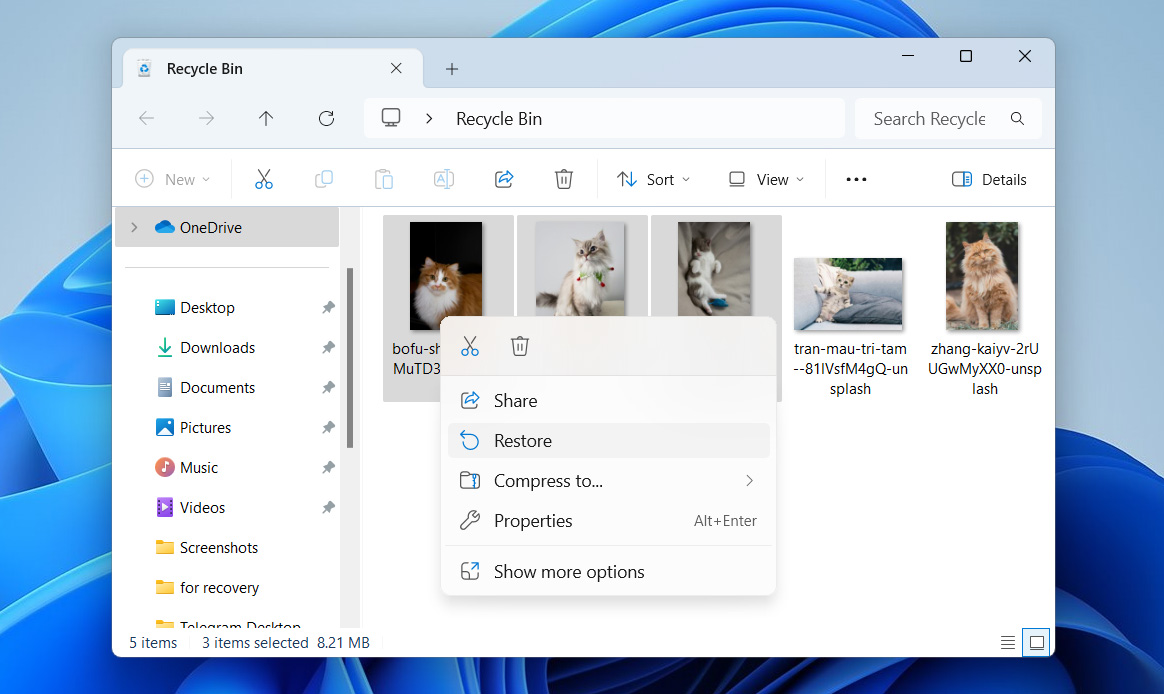The width and height of the screenshot is (1164, 694).
Task: Switch to the large thumbnails view icon
Action: pos(1036,643)
